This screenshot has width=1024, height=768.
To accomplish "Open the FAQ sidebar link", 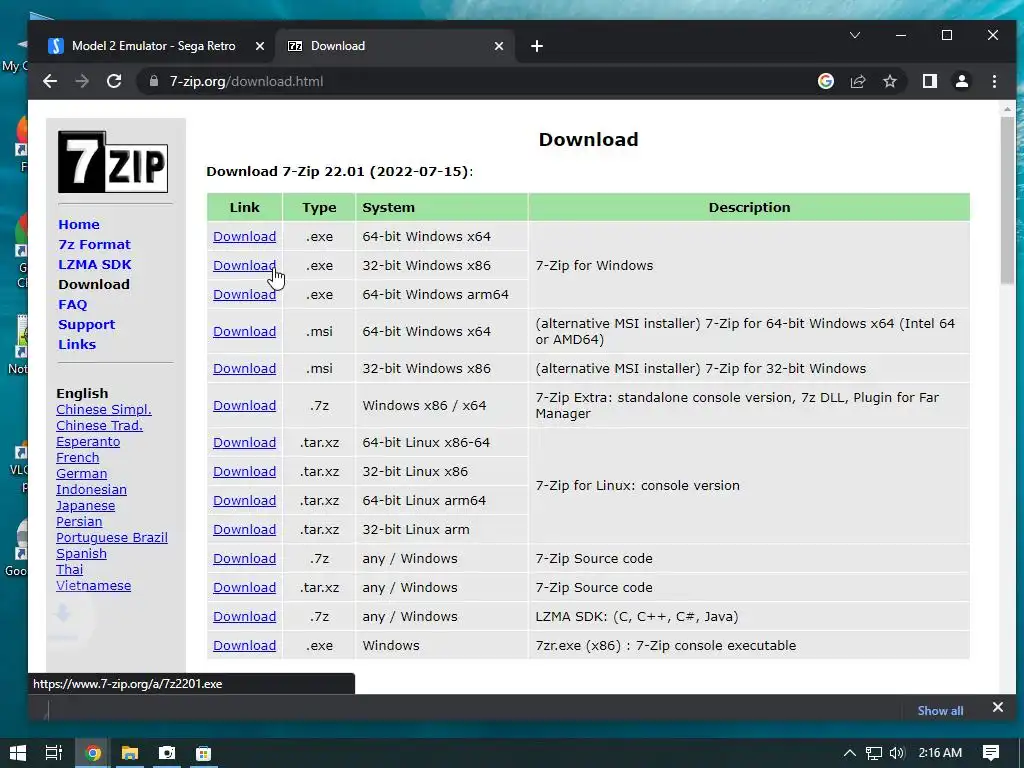I will (72, 304).
